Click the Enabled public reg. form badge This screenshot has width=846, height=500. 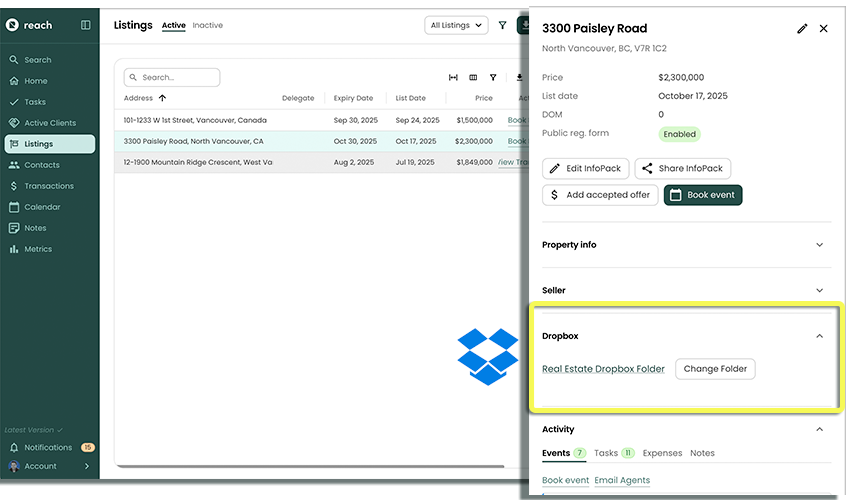[679, 134]
